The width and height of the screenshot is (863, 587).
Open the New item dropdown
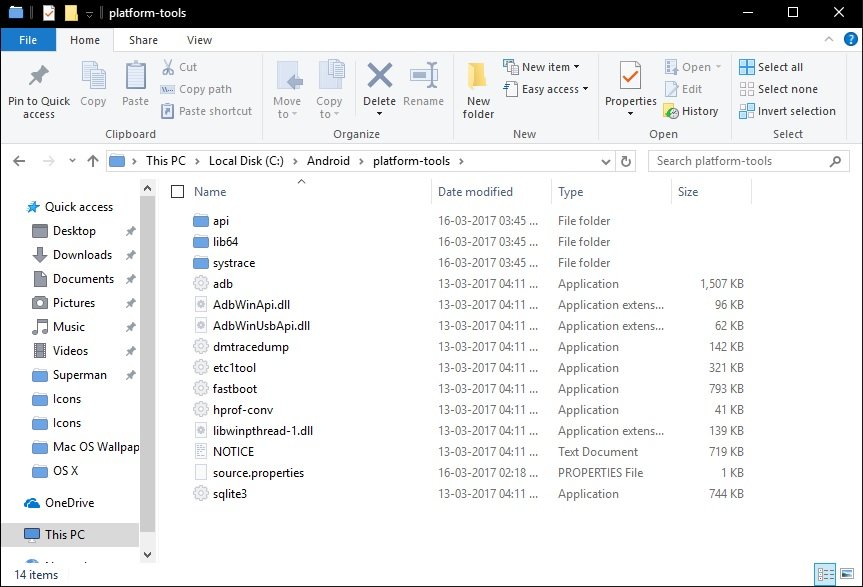[541, 67]
